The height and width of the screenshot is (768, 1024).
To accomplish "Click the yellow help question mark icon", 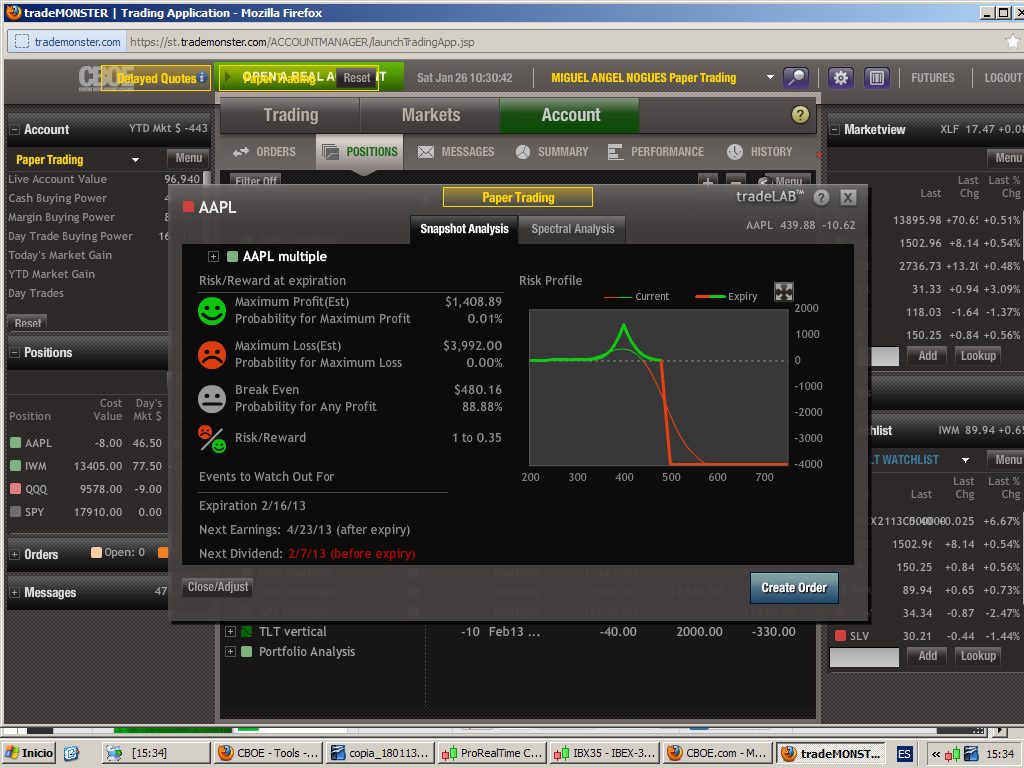I will pyautogui.click(x=800, y=115).
